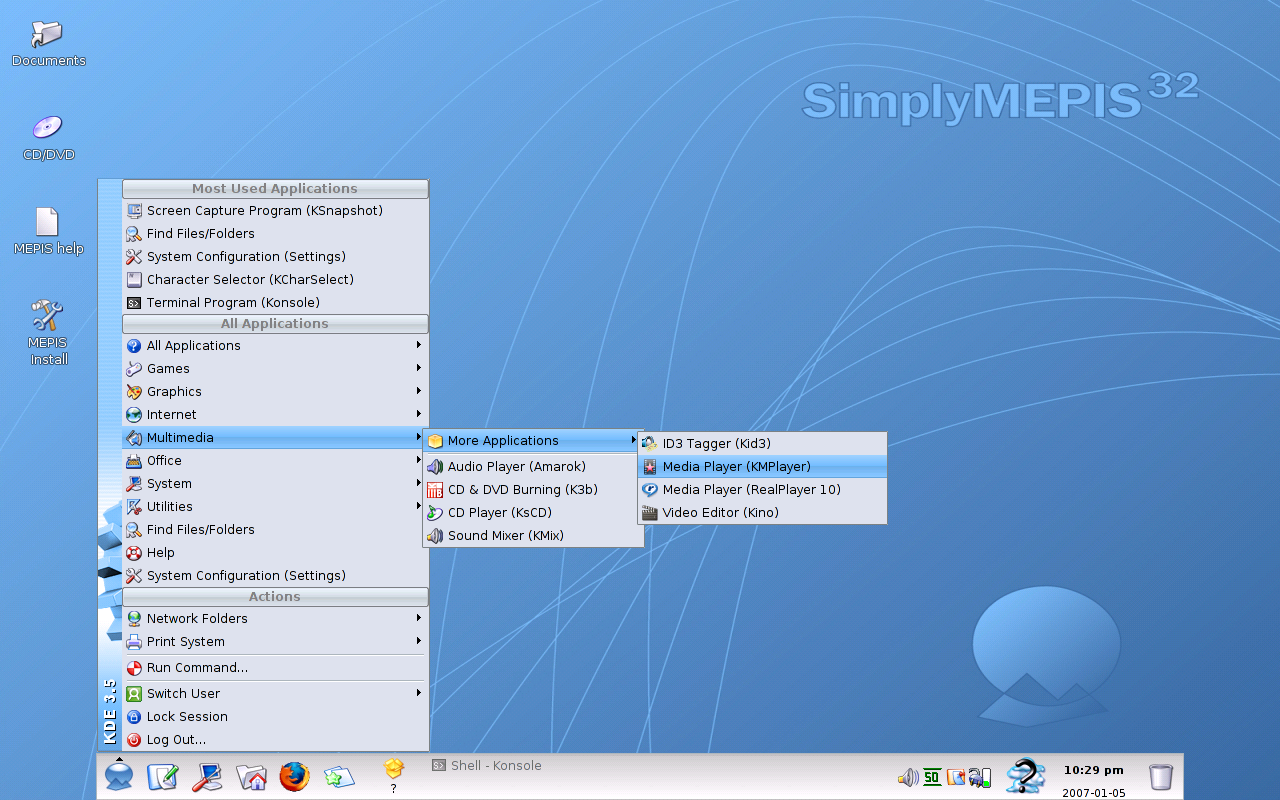Open the KDE start menu button
The image size is (1280, 800).
(119, 776)
